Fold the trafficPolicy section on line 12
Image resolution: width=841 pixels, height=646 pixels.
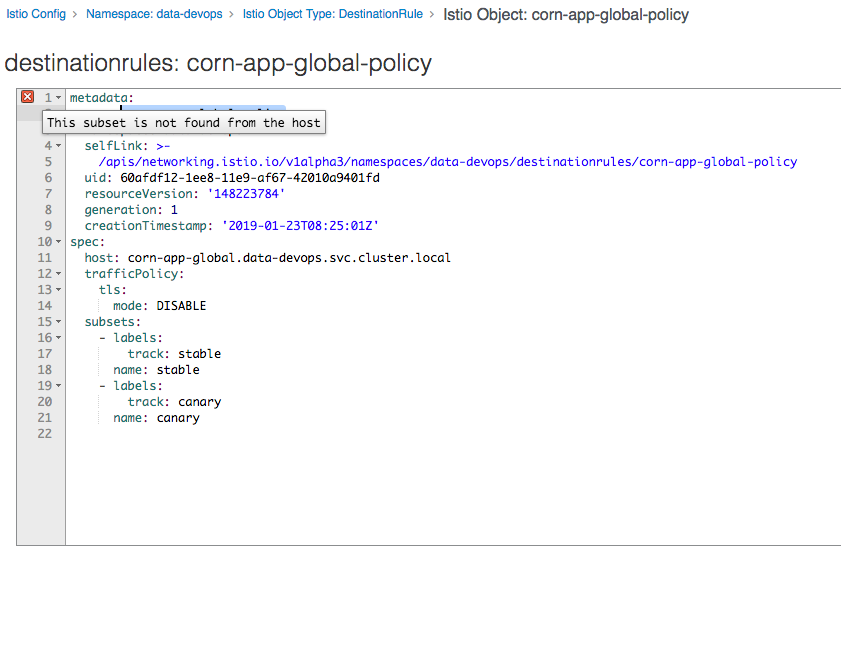(58, 274)
